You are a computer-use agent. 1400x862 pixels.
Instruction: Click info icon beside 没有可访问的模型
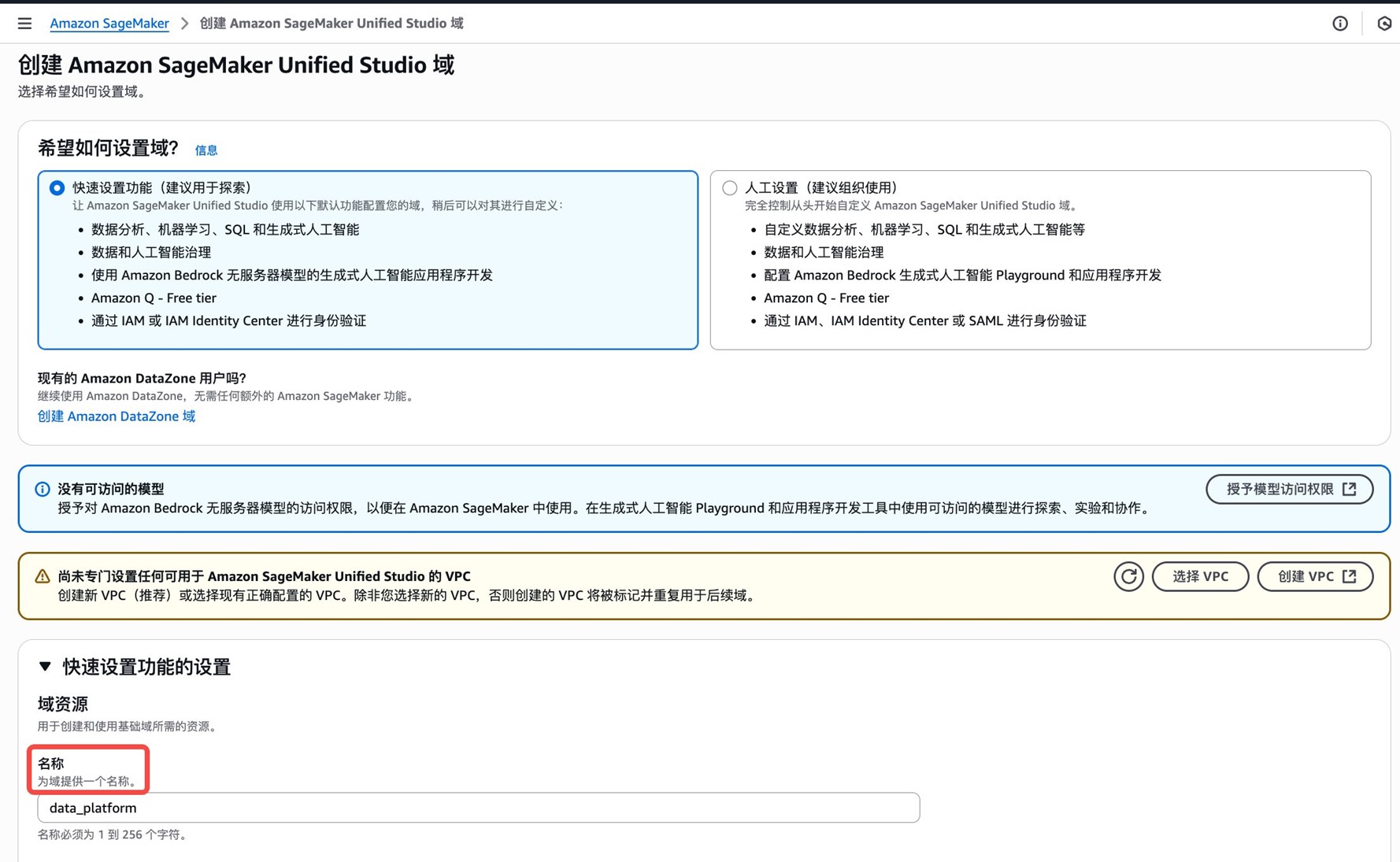click(x=43, y=489)
